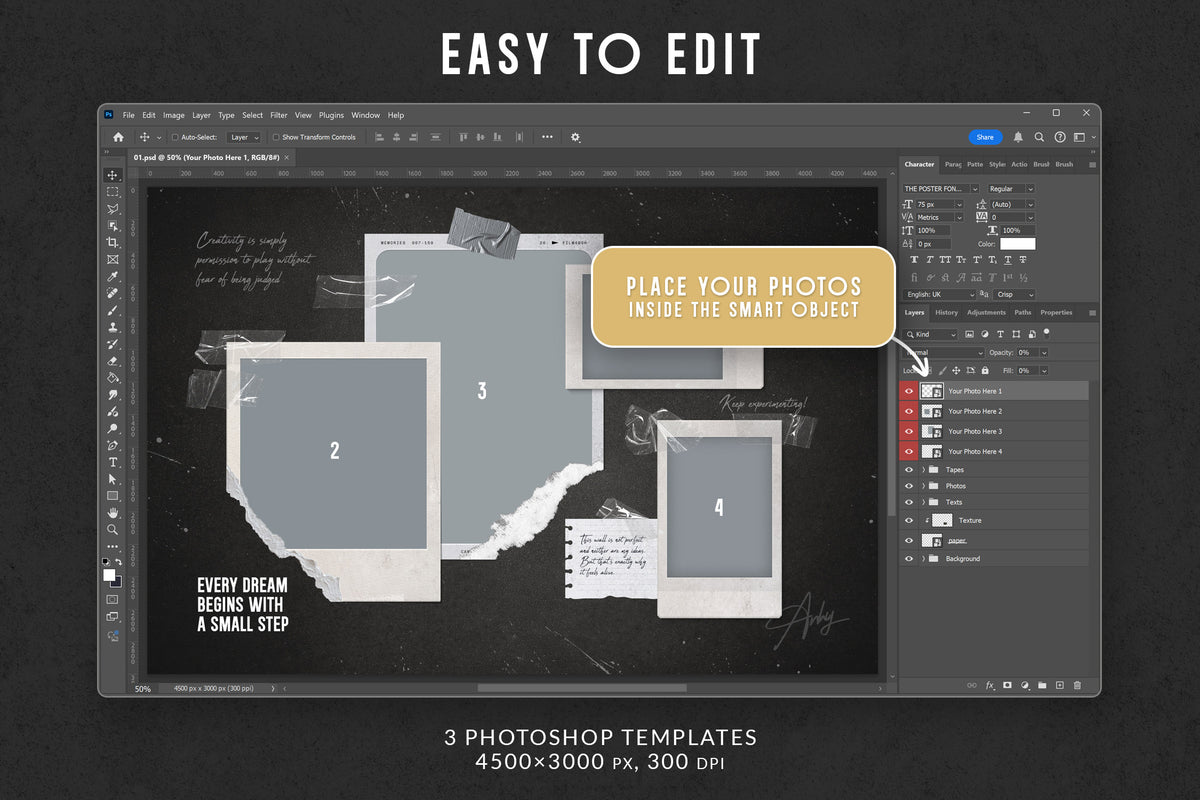Select the Eraser tool
Screen dimensions: 1200x800
tap(113, 361)
